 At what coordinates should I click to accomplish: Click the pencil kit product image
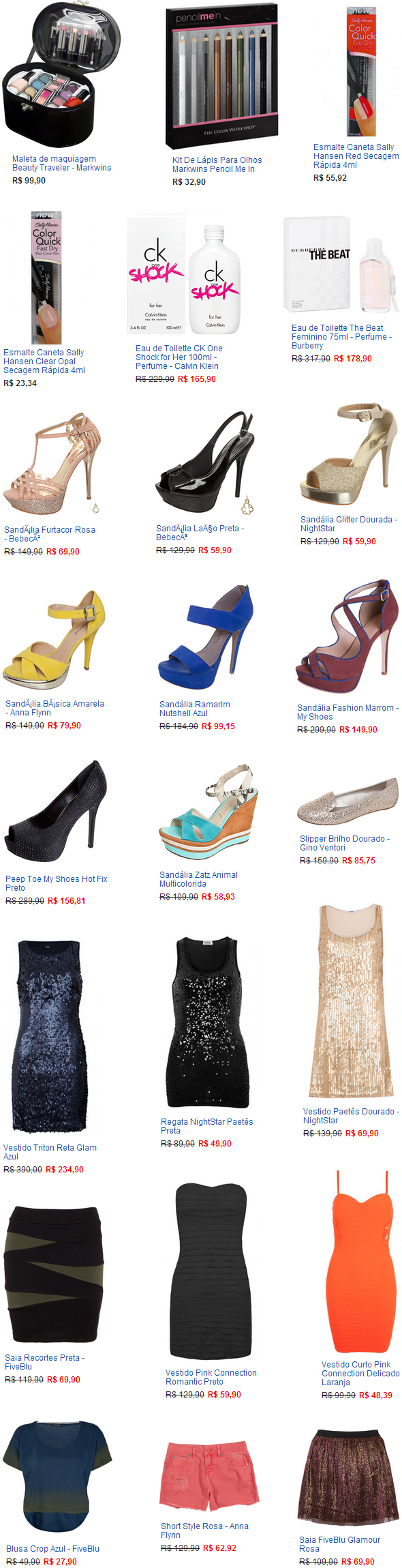[223, 74]
